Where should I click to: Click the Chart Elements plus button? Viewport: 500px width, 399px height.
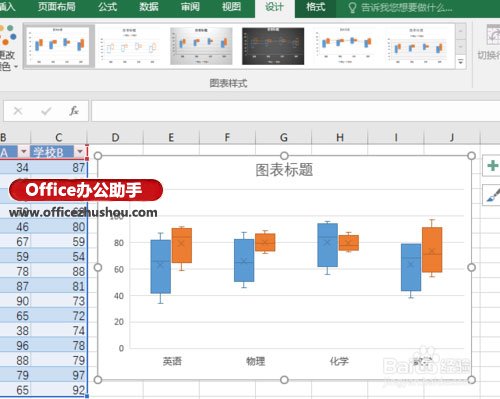click(493, 165)
